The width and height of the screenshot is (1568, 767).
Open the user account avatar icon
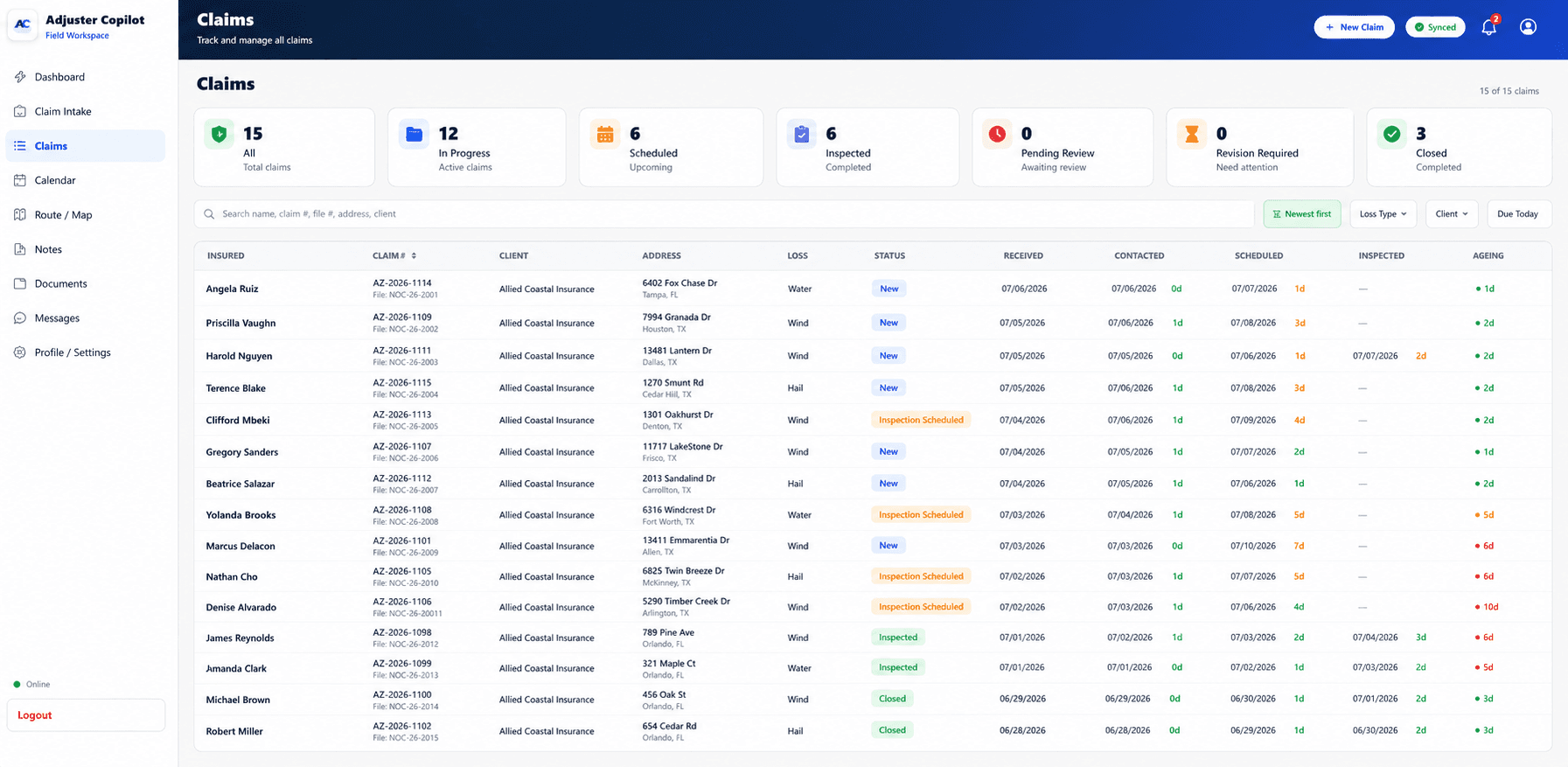(1528, 27)
